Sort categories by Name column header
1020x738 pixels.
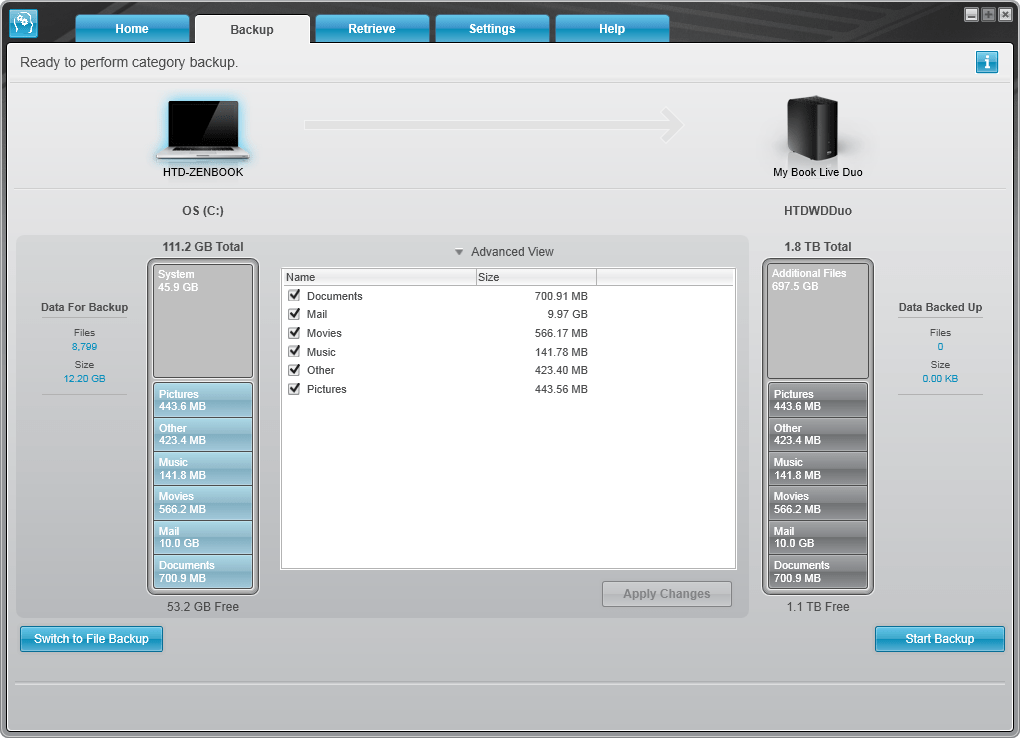pyautogui.click(x=380, y=277)
